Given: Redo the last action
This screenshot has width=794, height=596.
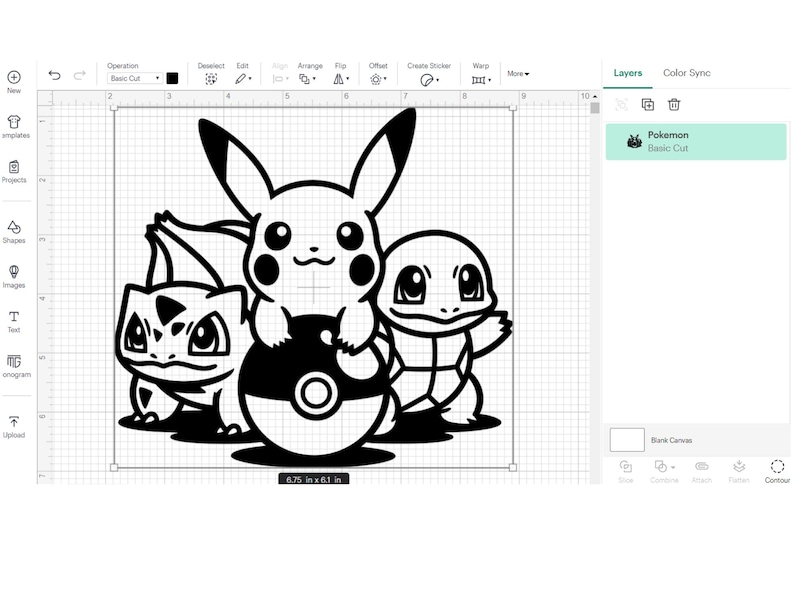Looking at the screenshot, I should click(x=80, y=75).
